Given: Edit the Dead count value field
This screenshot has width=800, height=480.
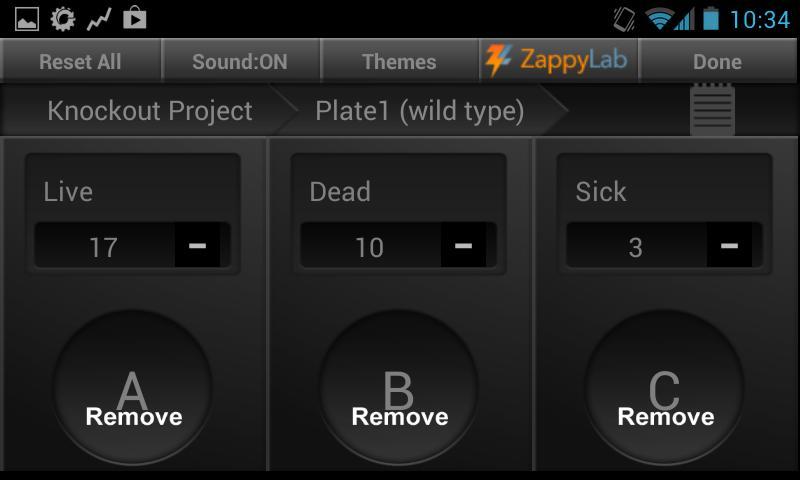Looking at the screenshot, I should pyautogui.click(x=370, y=247).
